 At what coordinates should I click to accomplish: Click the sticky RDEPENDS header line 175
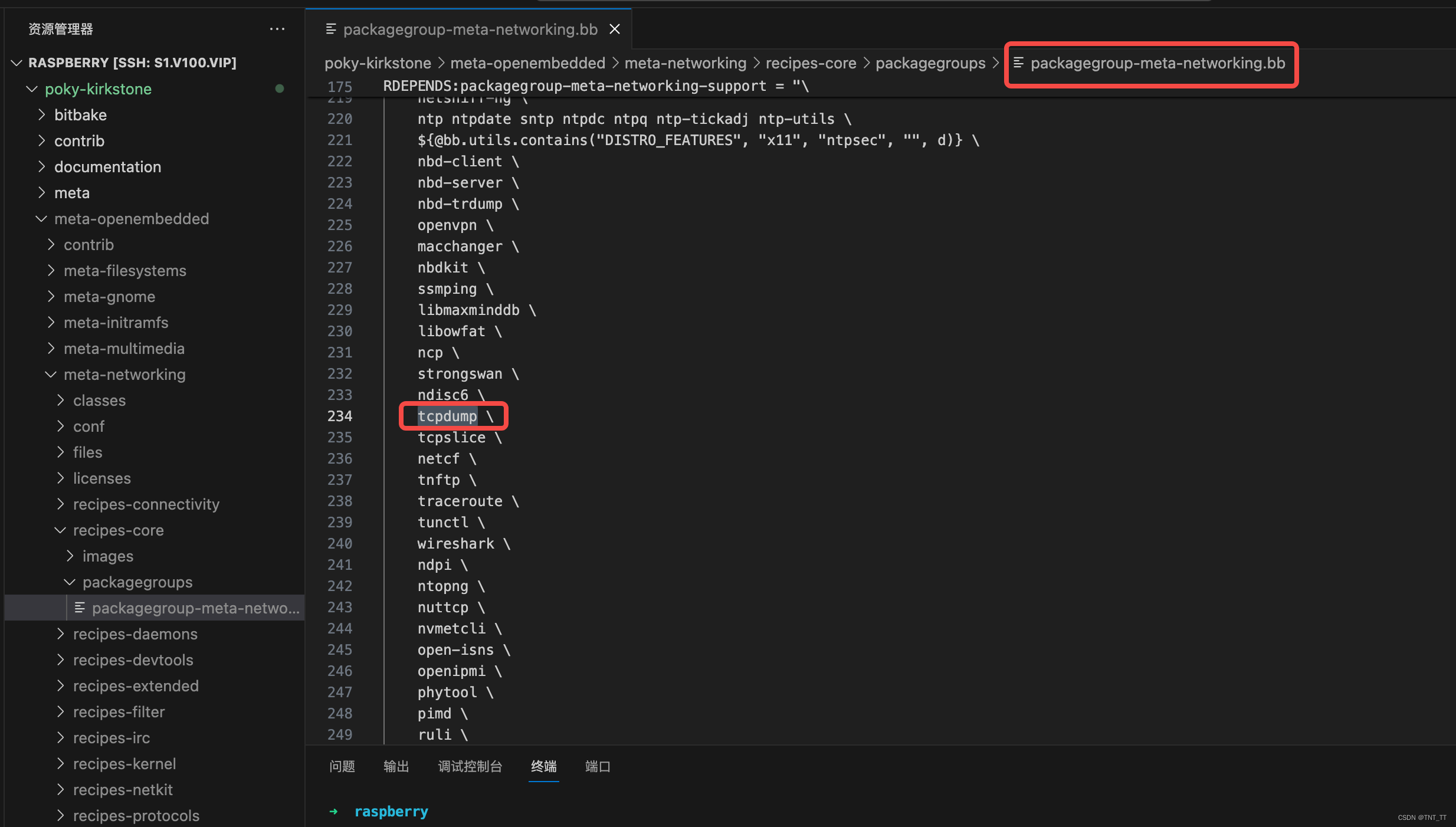(596, 86)
